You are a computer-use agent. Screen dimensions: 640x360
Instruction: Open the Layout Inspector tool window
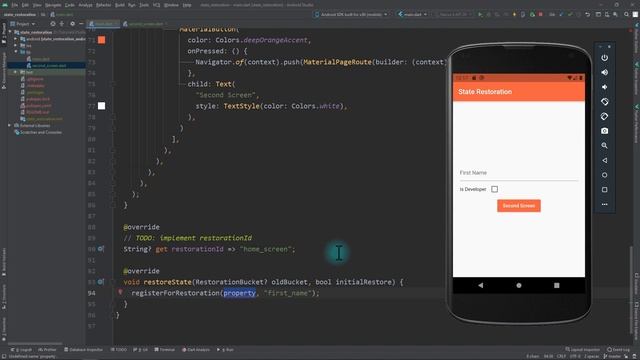582,350
